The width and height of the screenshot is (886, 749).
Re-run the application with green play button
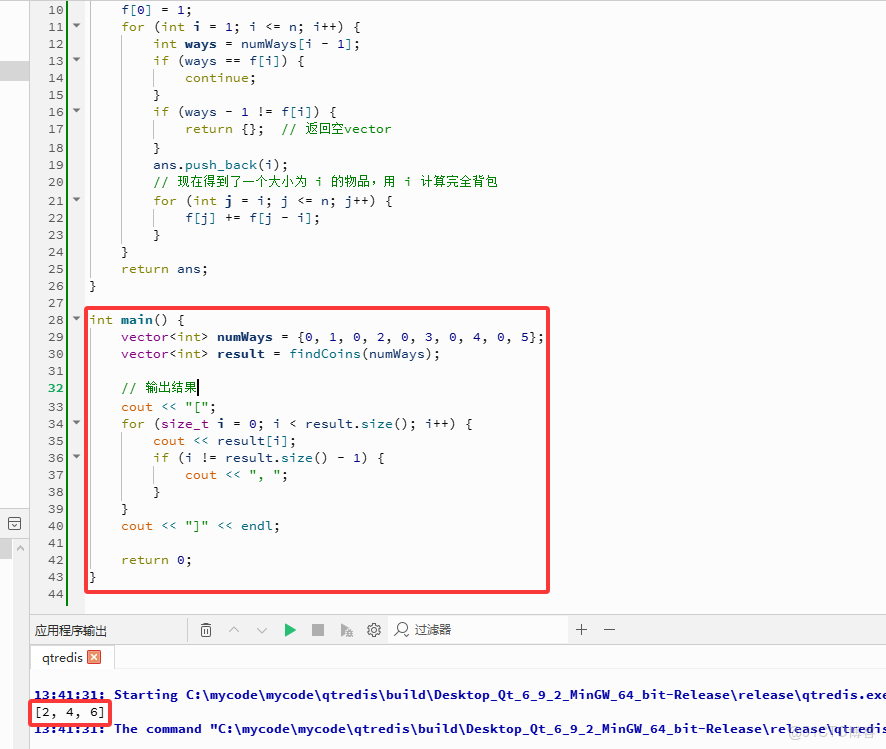[290, 630]
